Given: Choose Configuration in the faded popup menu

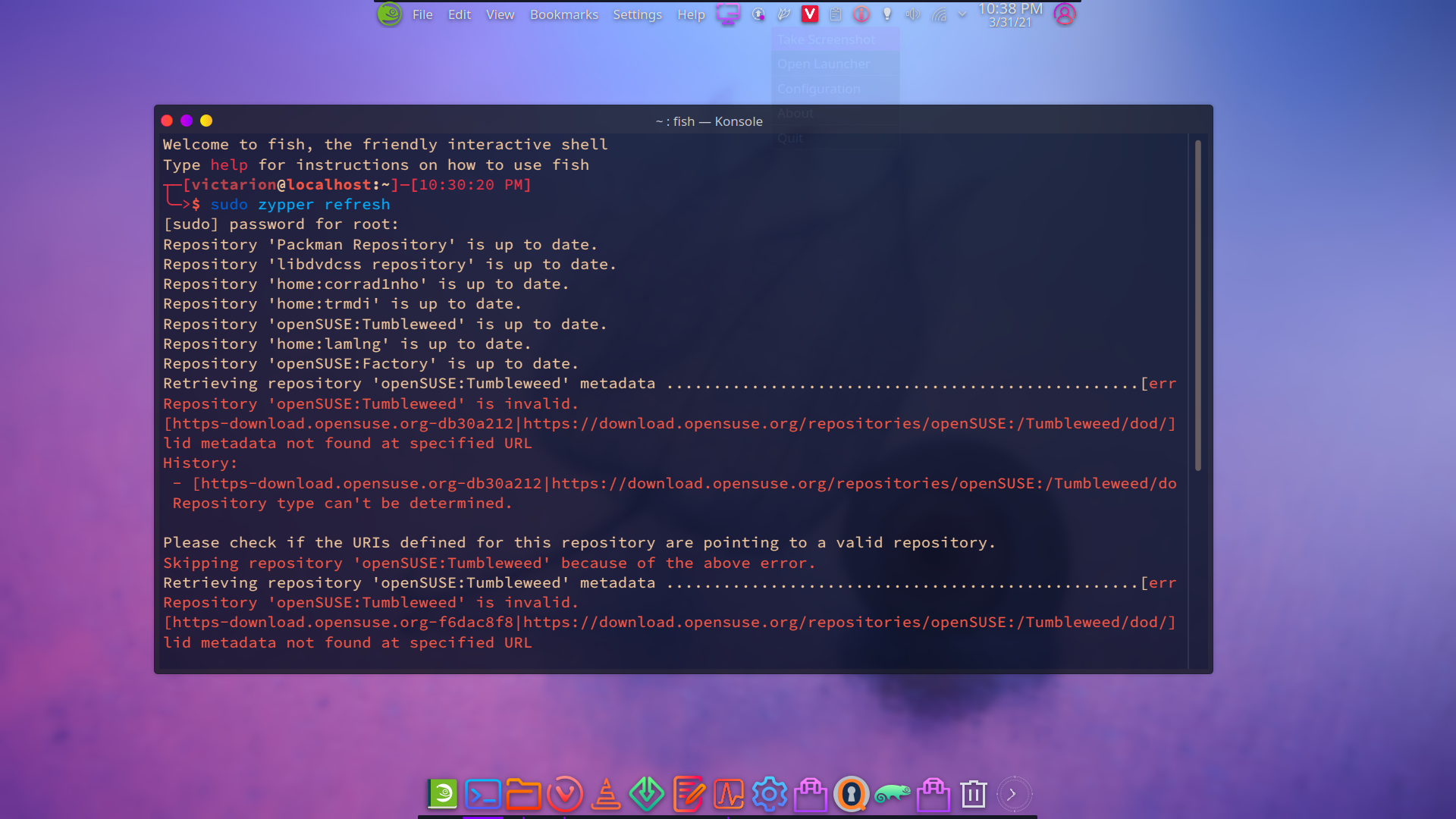Looking at the screenshot, I should pyautogui.click(x=836, y=89).
